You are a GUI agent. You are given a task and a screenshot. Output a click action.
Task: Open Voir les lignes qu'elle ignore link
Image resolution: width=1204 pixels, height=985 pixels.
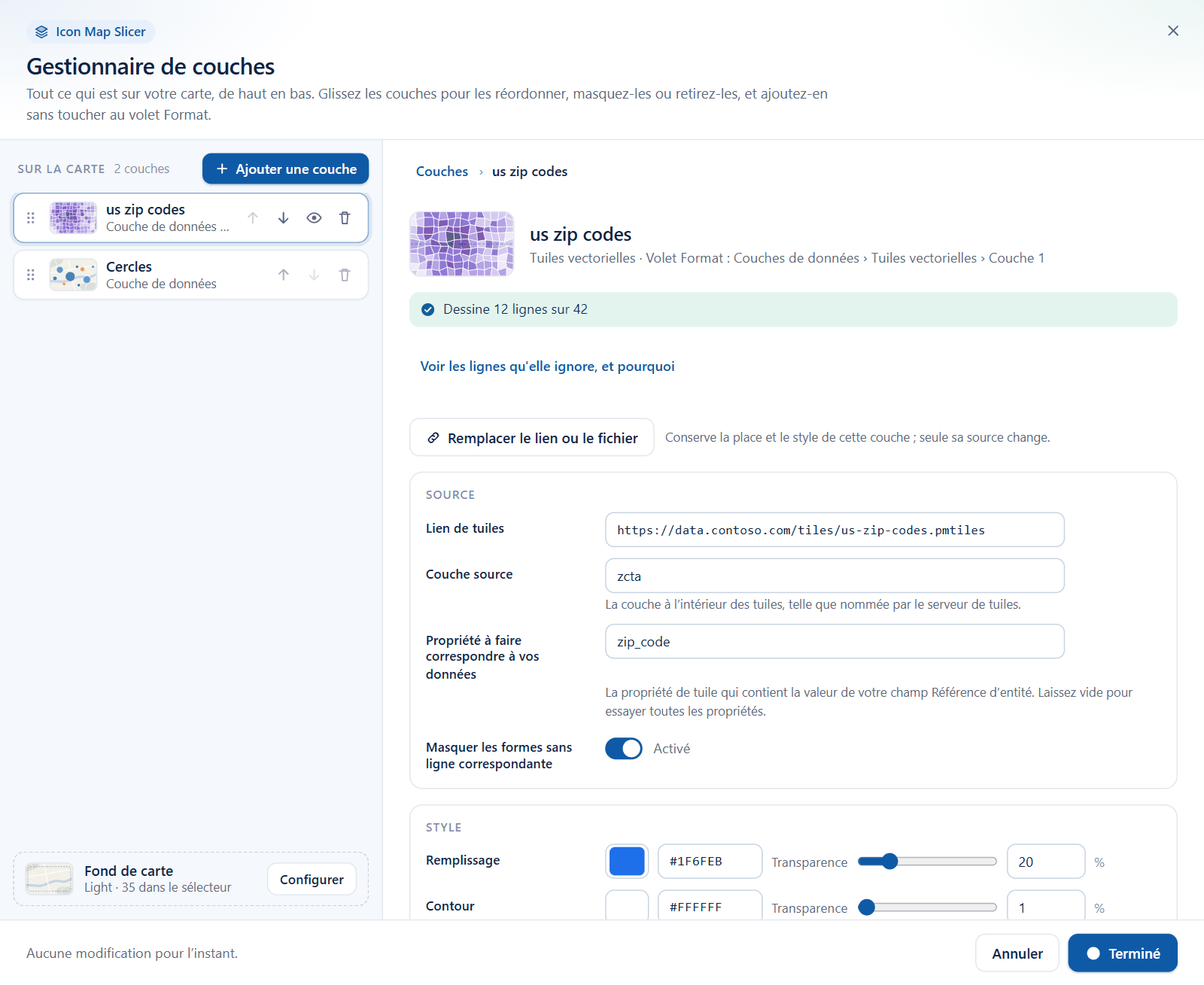(547, 366)
